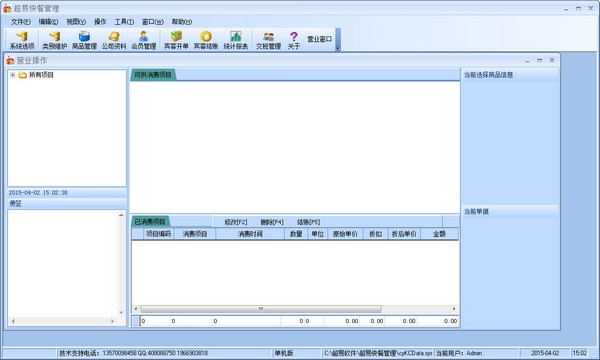
Task: Select the 可供消费项目 tab
Action: [153, 75]
